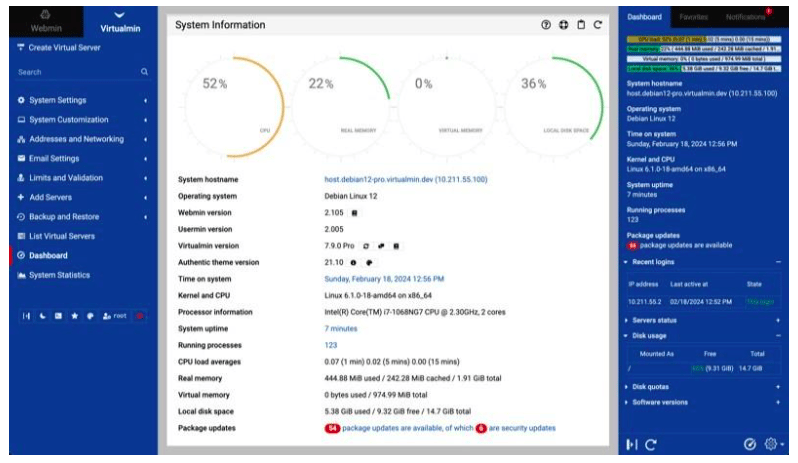Click the 0% Virtual Memory gauge

click(x=447, y=107)
